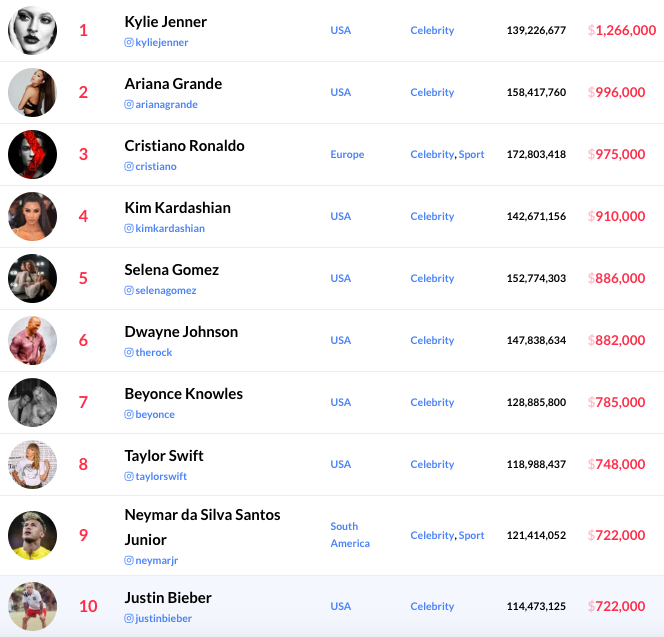The image size is (664, 637).
Task: Filter by Europe in Cristiano Ronaldo's row
Action: (x=347, y=155)
